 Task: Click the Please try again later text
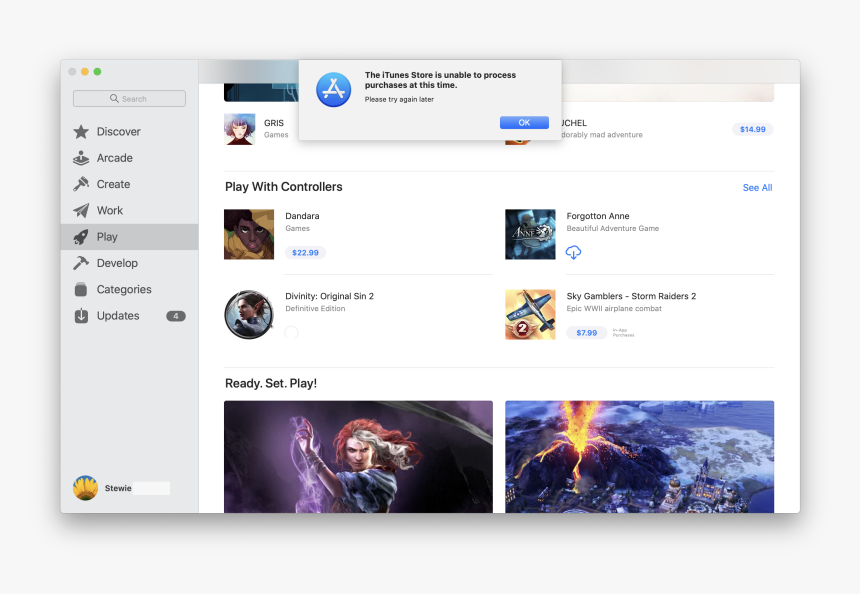point(399,99)
